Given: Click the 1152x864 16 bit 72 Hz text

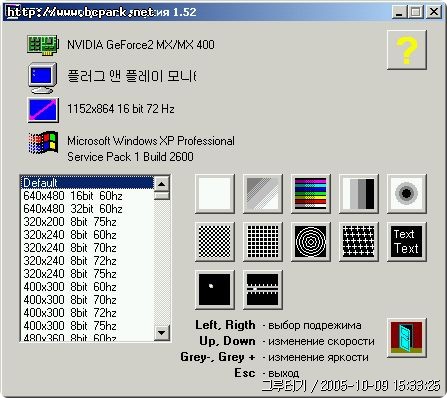Looking at the screenshot, I should (x=121, y=109).
